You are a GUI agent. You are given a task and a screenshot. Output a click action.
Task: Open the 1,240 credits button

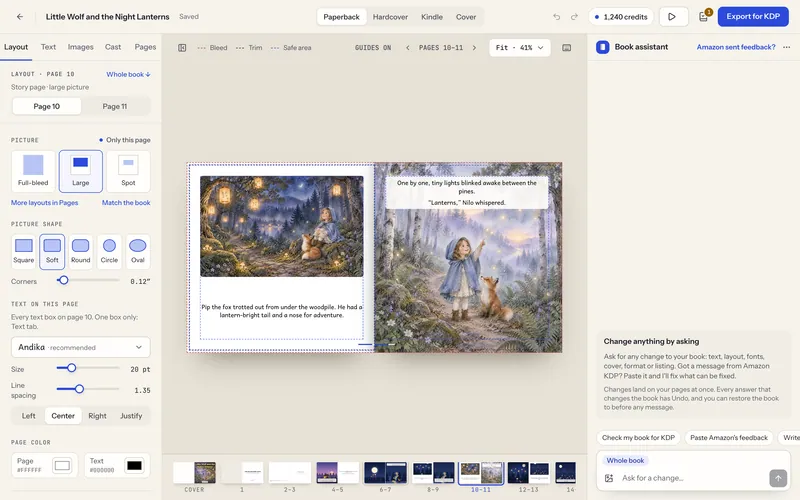(621, 17)
